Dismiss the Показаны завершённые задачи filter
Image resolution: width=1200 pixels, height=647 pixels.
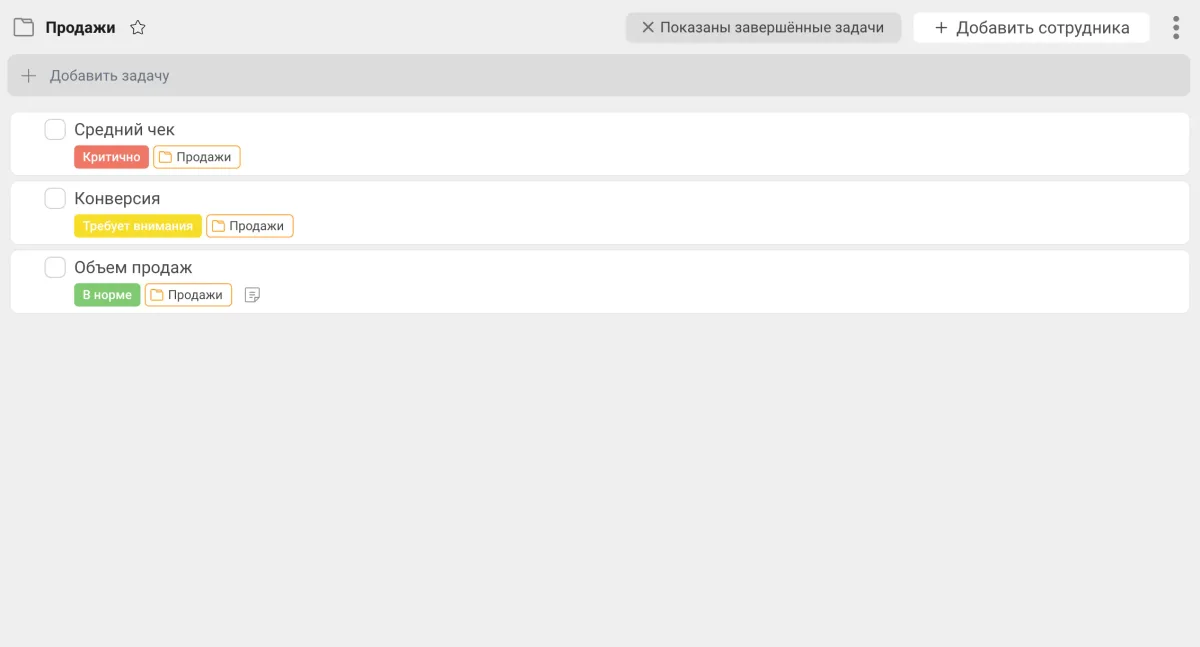click(x=648, y=28)
